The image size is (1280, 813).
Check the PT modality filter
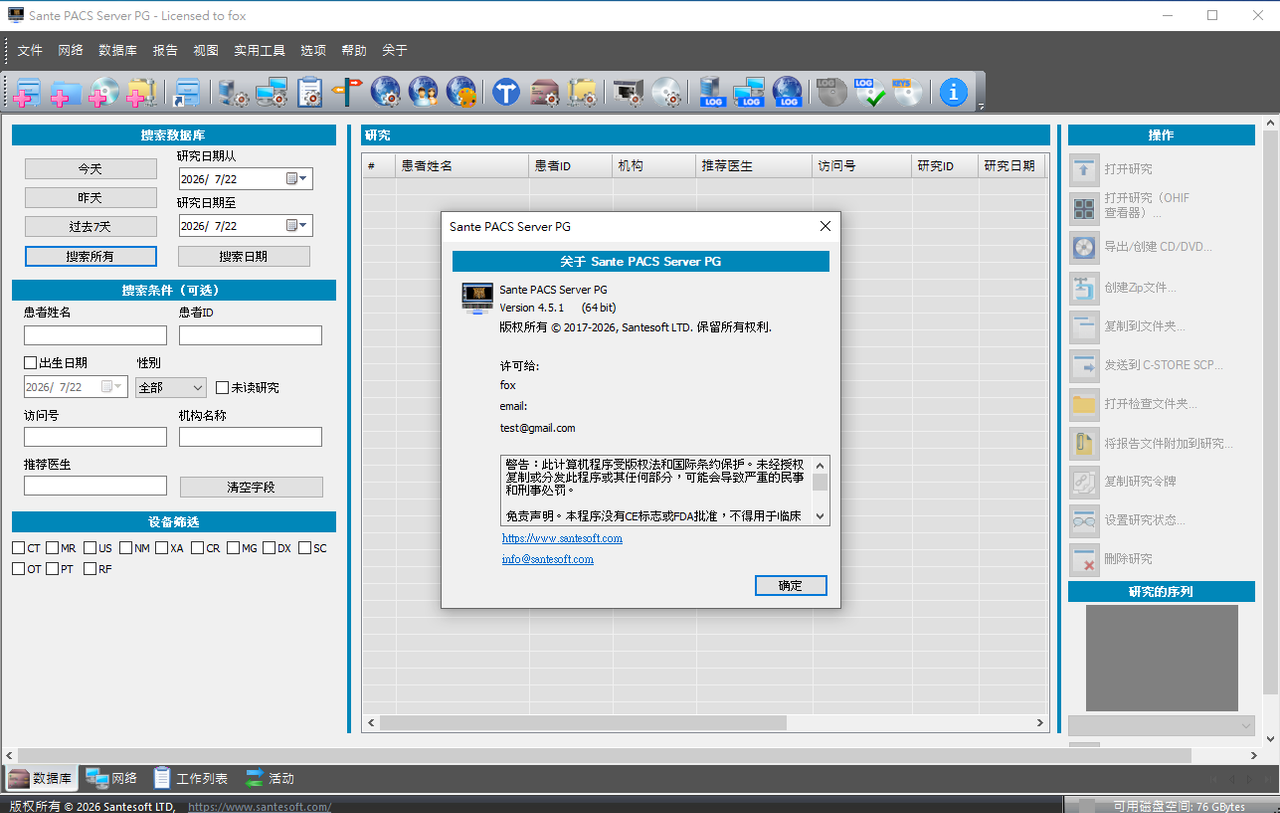coord(52,569)
